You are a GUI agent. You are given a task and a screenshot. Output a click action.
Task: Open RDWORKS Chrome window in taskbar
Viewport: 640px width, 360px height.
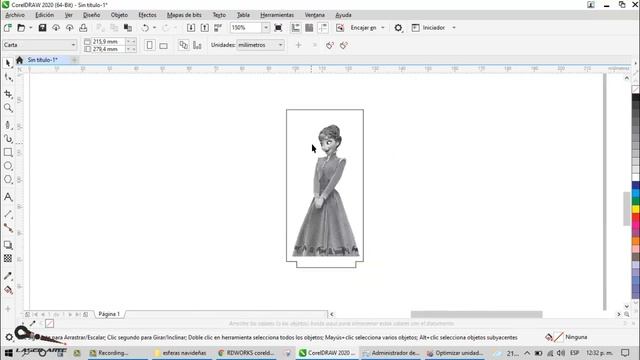tap(246, 353)
